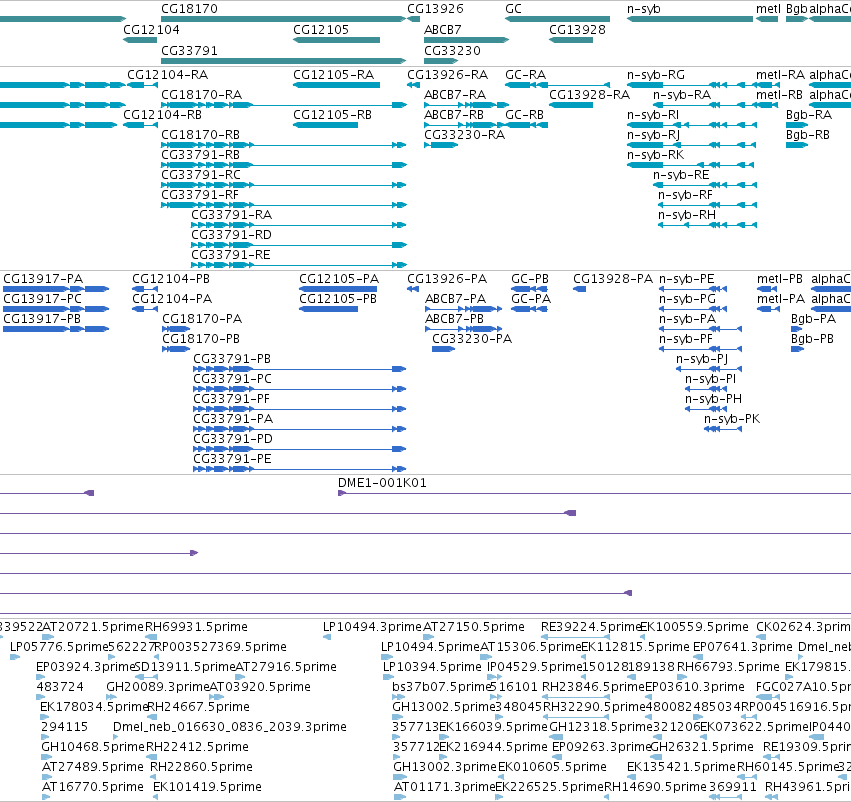Screen dimensions: 851x802
Task: Click transcript n-syb-RG
Action: [x=656, y=75]
